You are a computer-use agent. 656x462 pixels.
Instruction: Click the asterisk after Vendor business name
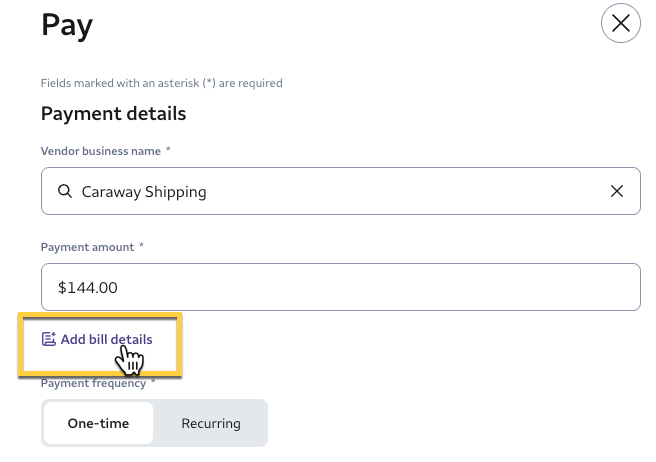tap(168, 150)
